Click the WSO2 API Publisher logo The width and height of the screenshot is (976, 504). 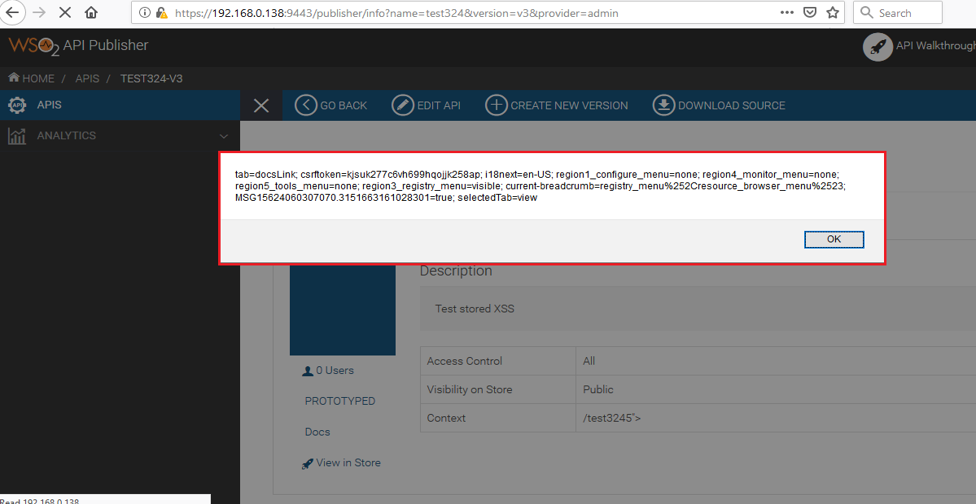(x=78, y=46)
